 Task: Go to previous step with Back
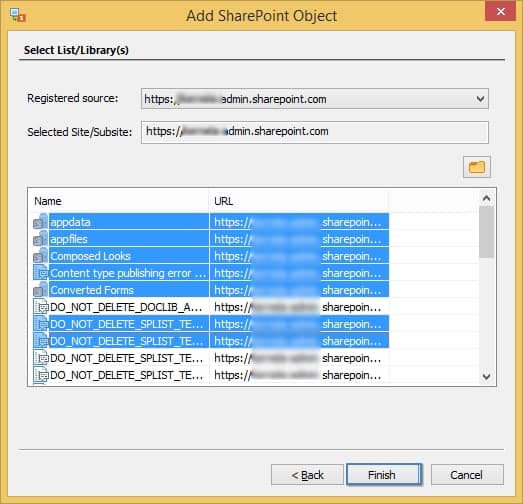coord(307,474)
